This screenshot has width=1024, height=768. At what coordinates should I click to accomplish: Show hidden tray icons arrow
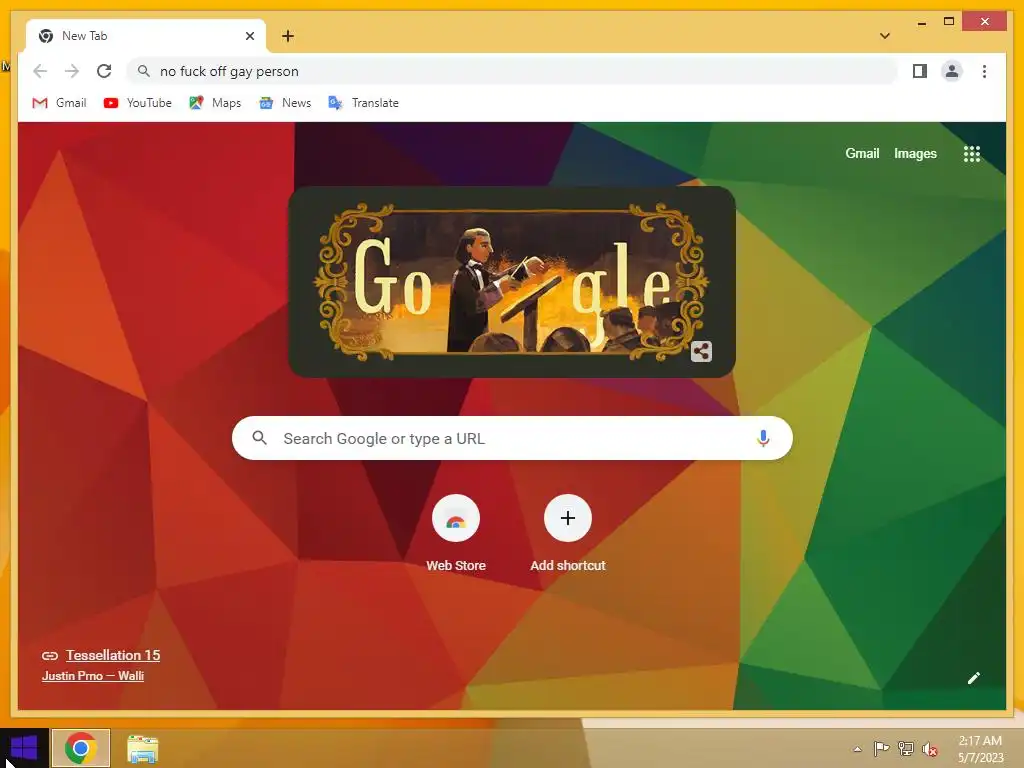pos(857,749)
